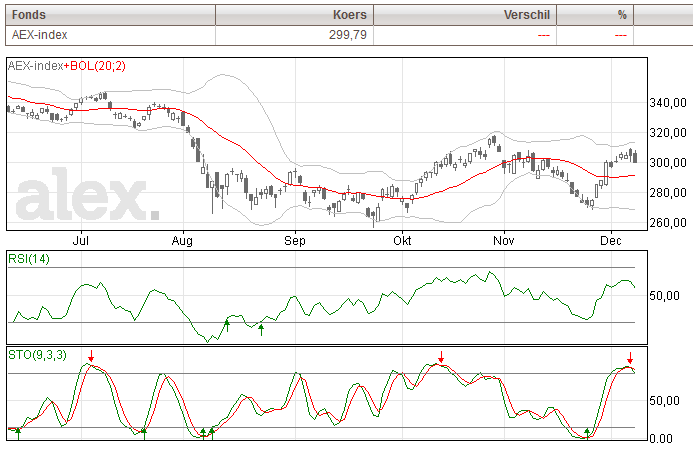This screenshot has height=450, width=693.
Task: Click the STO(9,3,3) indicator label
Action: tap(37, 355)
